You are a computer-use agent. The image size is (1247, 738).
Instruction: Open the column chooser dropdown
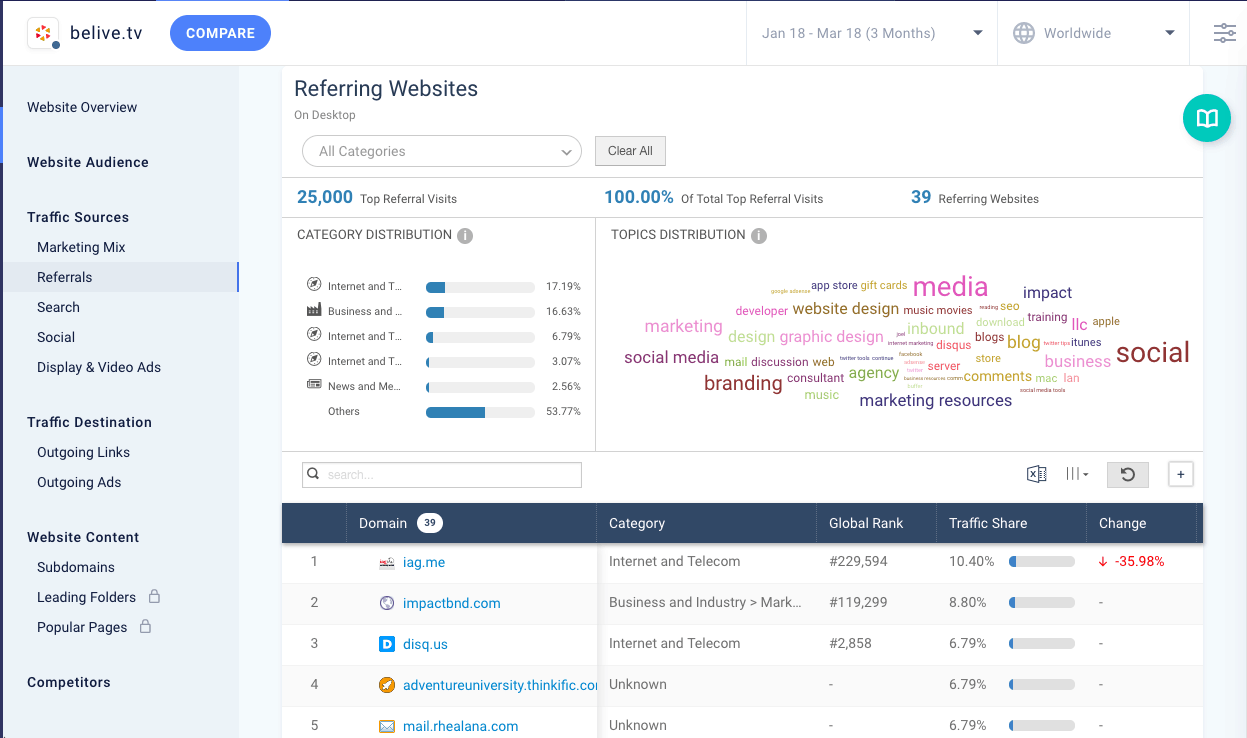coord(1077,474)
